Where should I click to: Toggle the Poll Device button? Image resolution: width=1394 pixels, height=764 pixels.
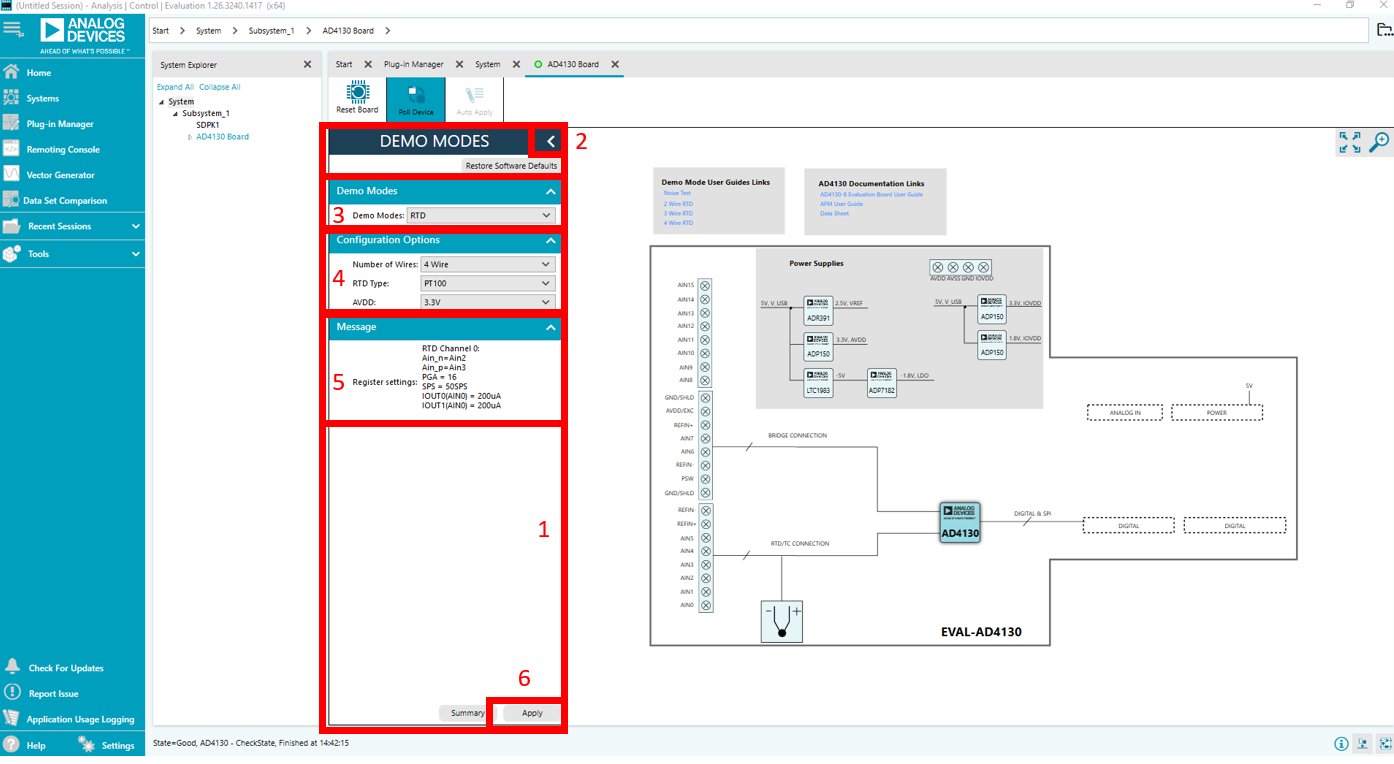[416, 99]
